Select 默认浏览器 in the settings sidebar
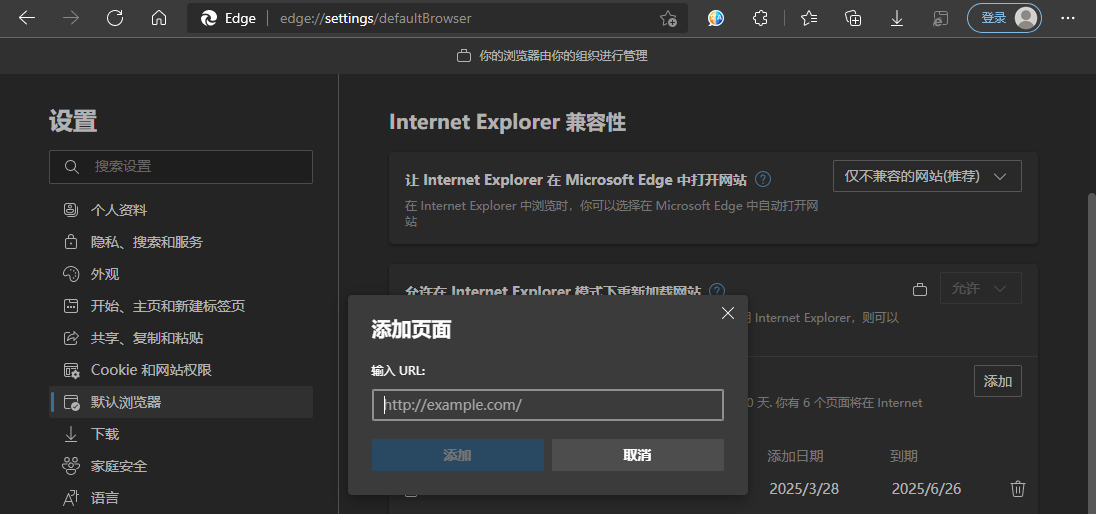Screen dimensions: 1096x514 pos(181,402)
